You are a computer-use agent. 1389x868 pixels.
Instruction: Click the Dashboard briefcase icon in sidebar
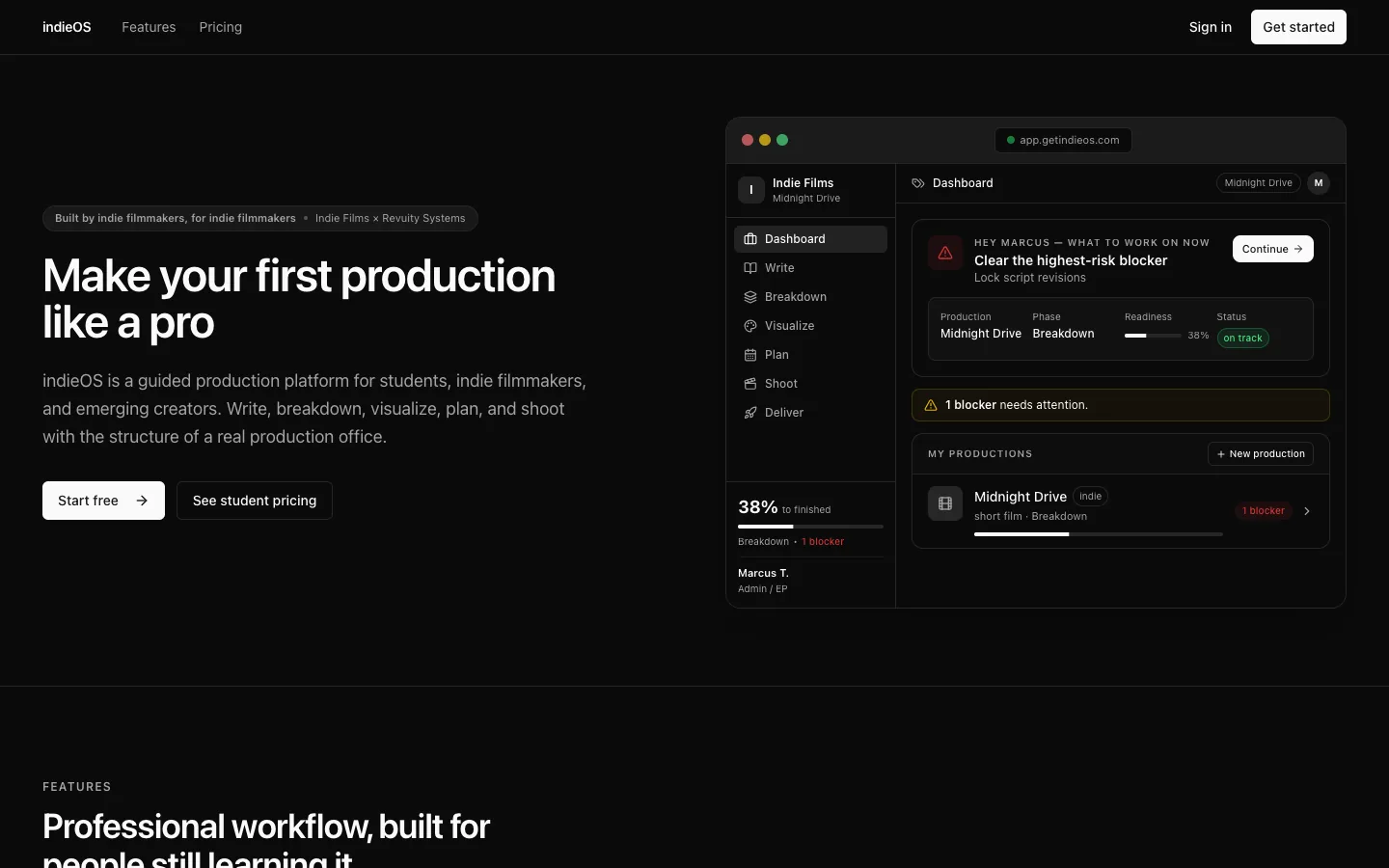click(x=750, y=239)
